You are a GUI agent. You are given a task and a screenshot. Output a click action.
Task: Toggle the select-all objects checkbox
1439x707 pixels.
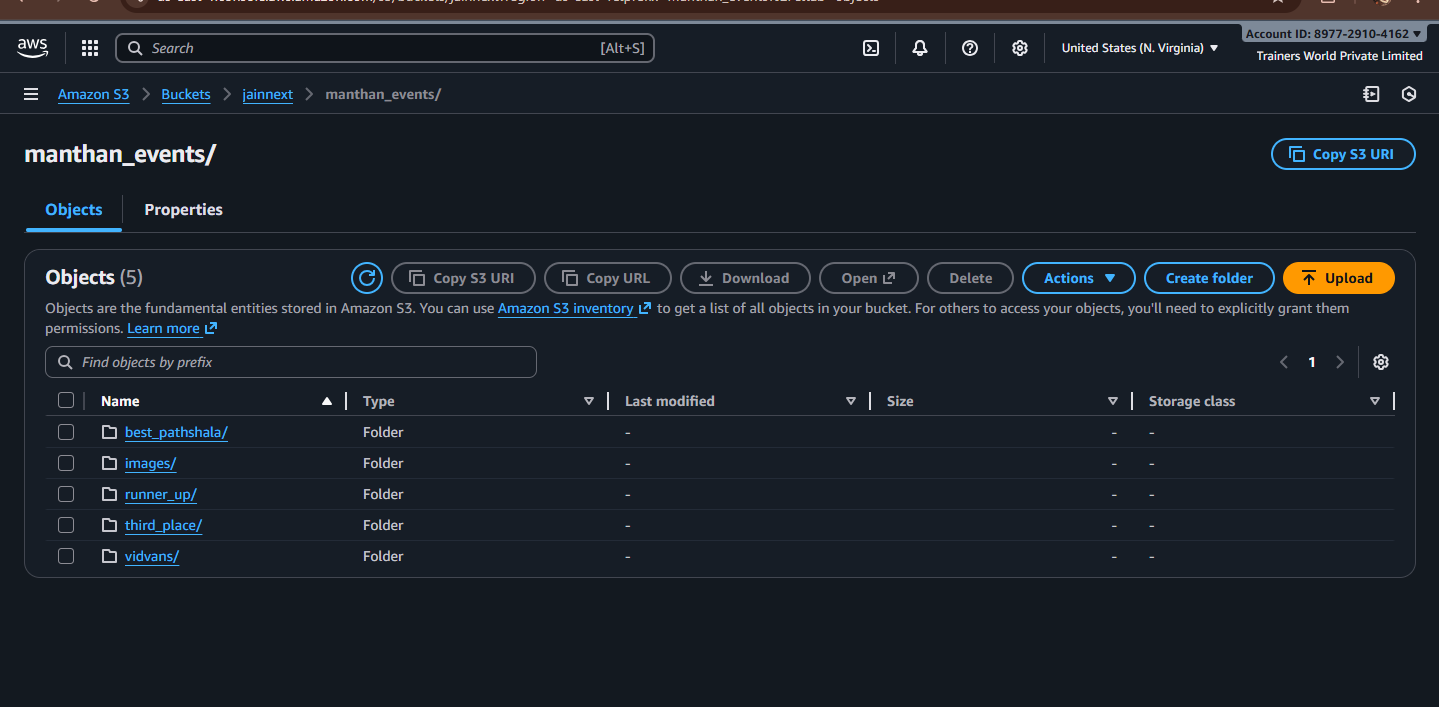(x=66, y=401)
